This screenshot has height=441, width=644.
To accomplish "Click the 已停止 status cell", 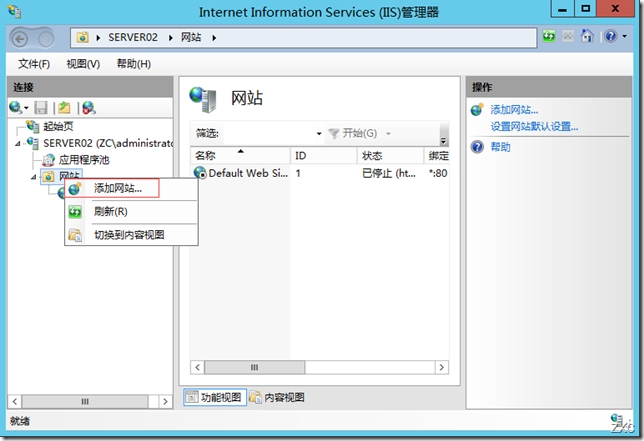I will [389, 173].
